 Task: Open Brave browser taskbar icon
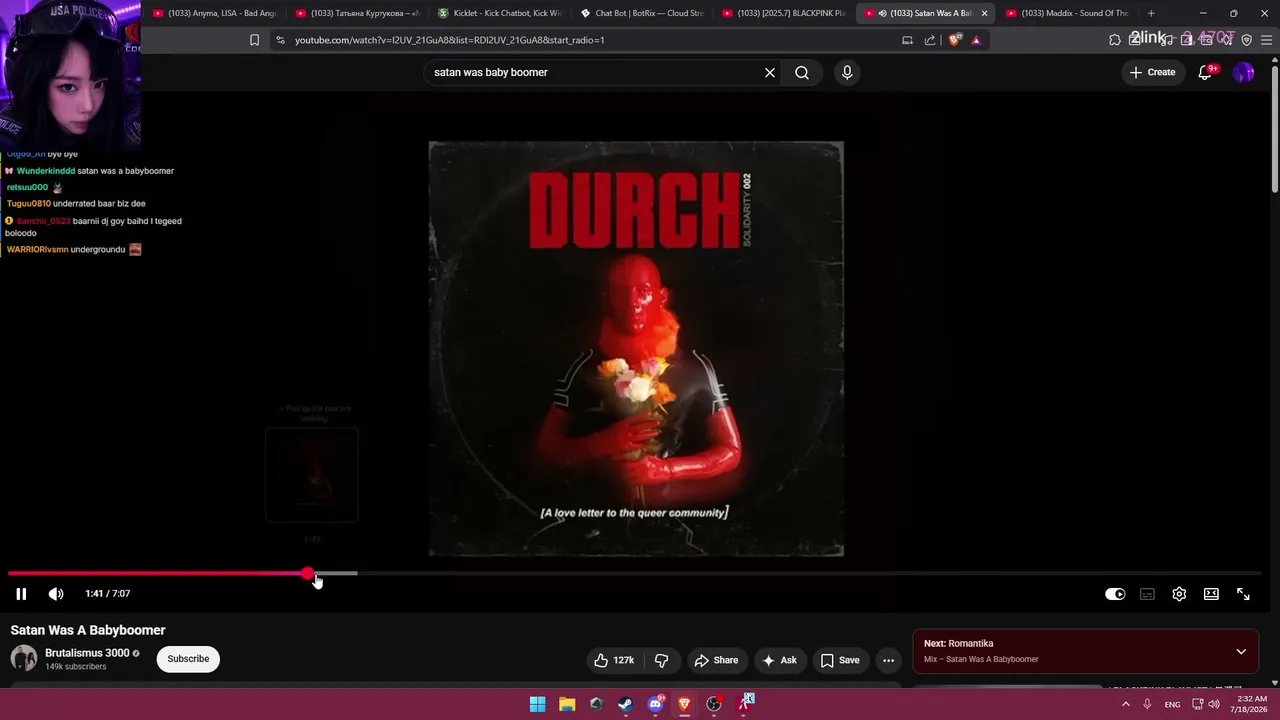pos(685,704)
